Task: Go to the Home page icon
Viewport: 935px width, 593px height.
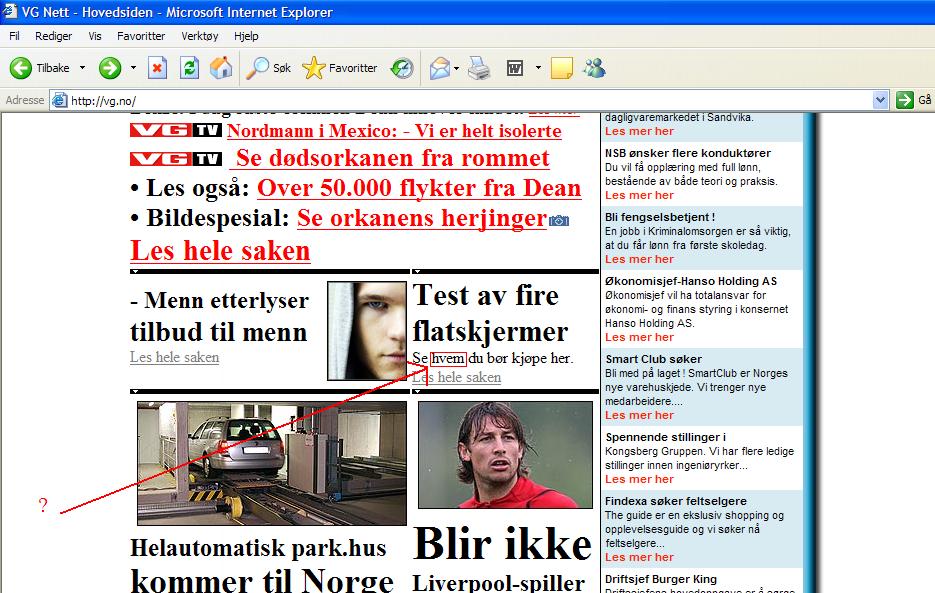Action: [221, 68]
